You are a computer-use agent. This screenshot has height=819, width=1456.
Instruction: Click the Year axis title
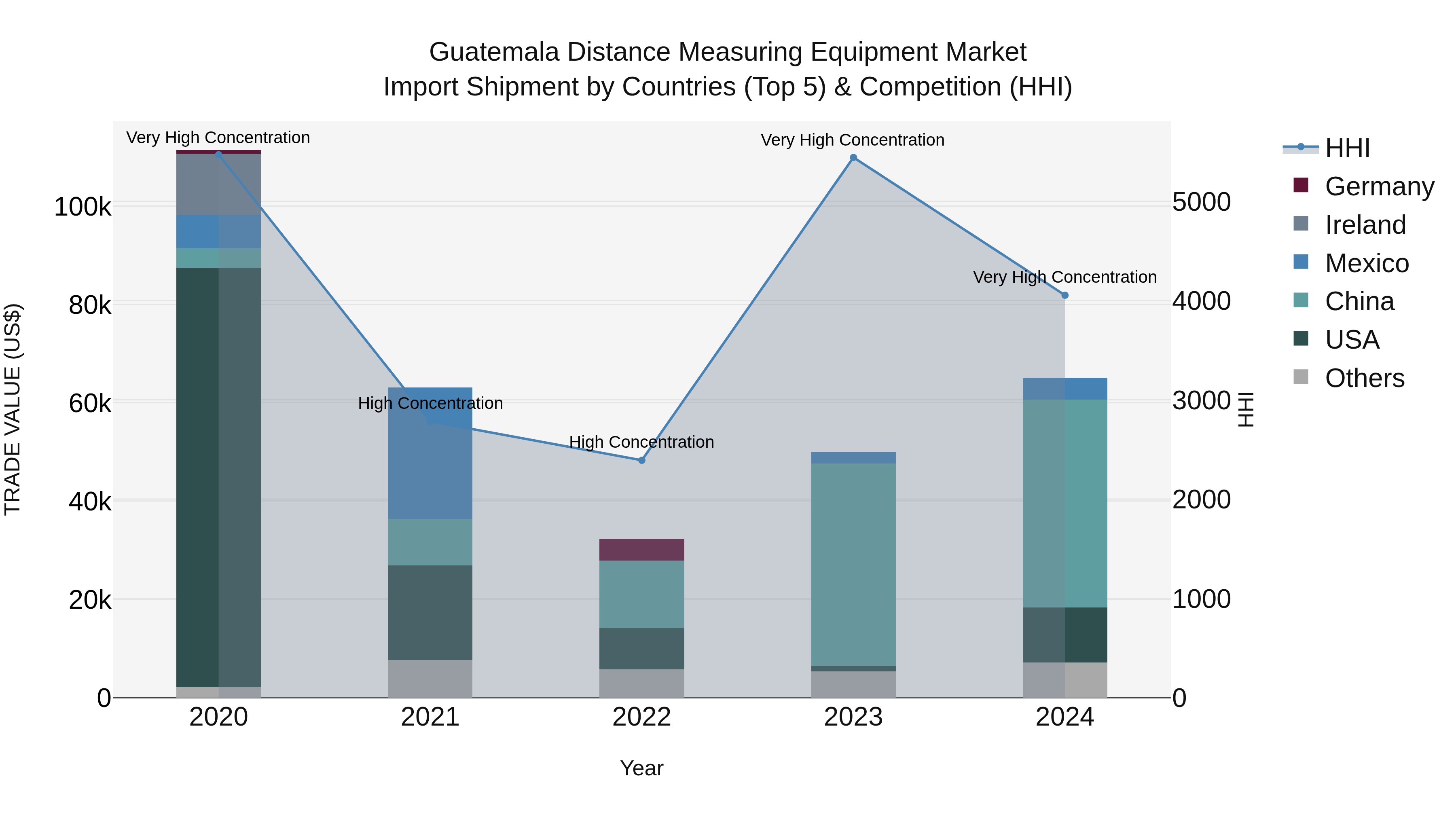(x=641, y=768)
